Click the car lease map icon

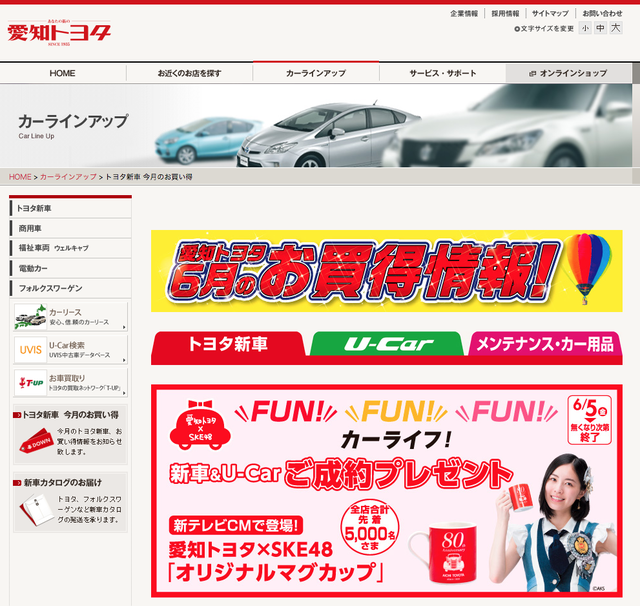click(31, 317)
